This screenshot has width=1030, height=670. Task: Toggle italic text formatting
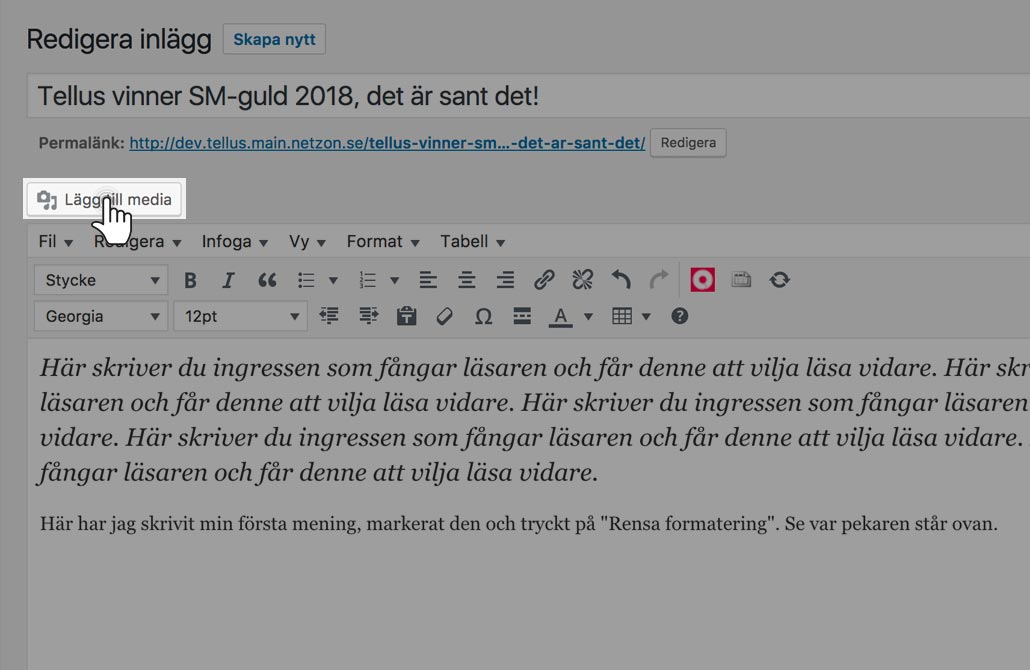tap(228, 280)
